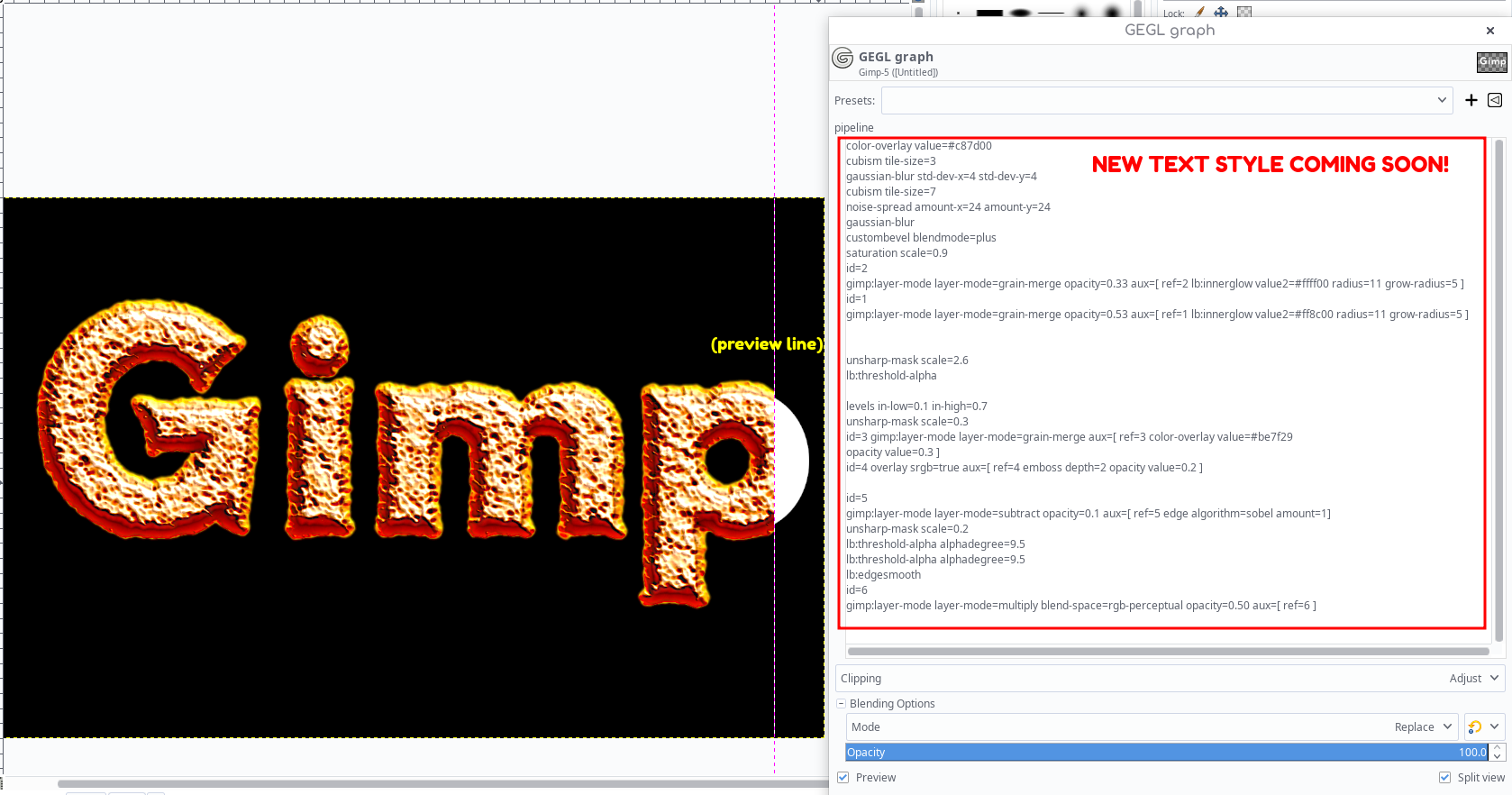Click the line 'opacity value=0.3 ]'
Image resolution: width=1512 pixels, height=795 pixels.
[893, 452]
